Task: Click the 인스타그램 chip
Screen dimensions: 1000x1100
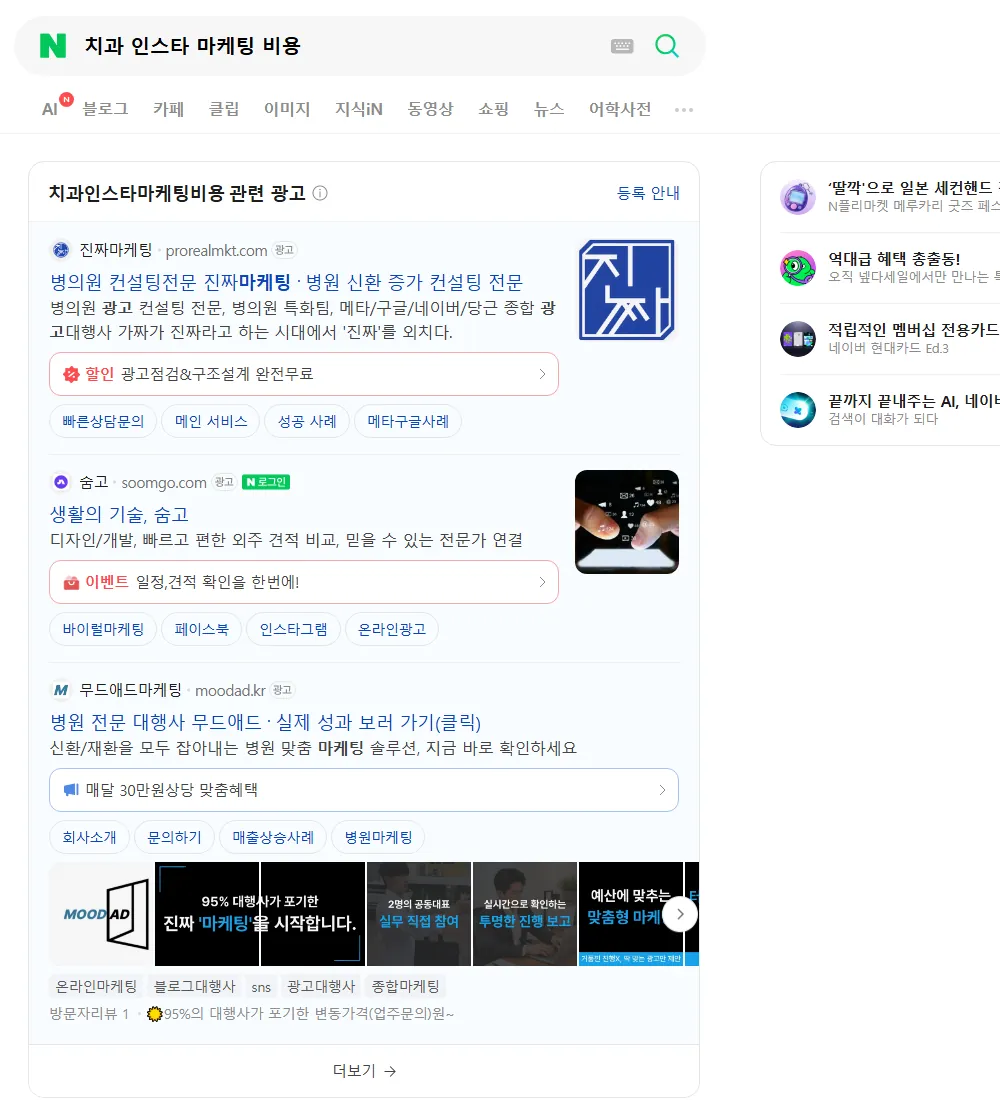Action: tap(293, 629)
